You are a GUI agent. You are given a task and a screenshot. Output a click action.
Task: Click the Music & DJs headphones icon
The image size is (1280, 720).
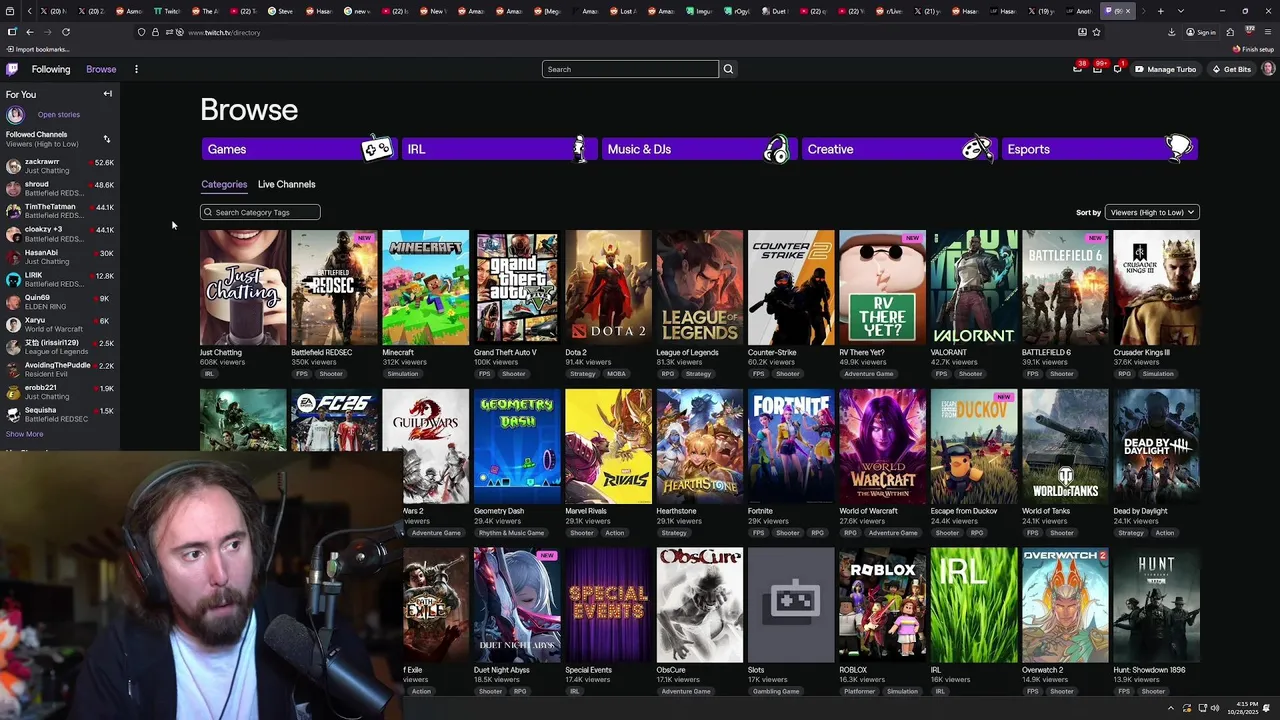coord(776,149)
